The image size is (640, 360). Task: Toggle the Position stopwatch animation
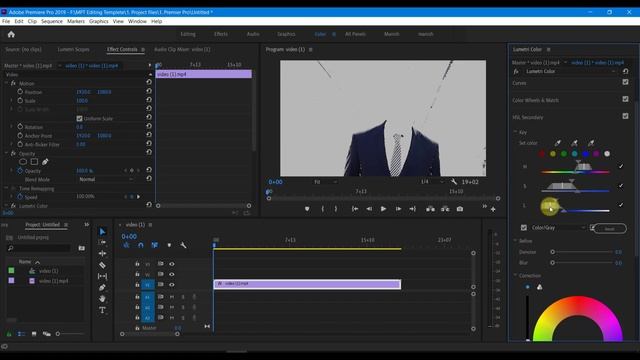[x=20, y=92]
